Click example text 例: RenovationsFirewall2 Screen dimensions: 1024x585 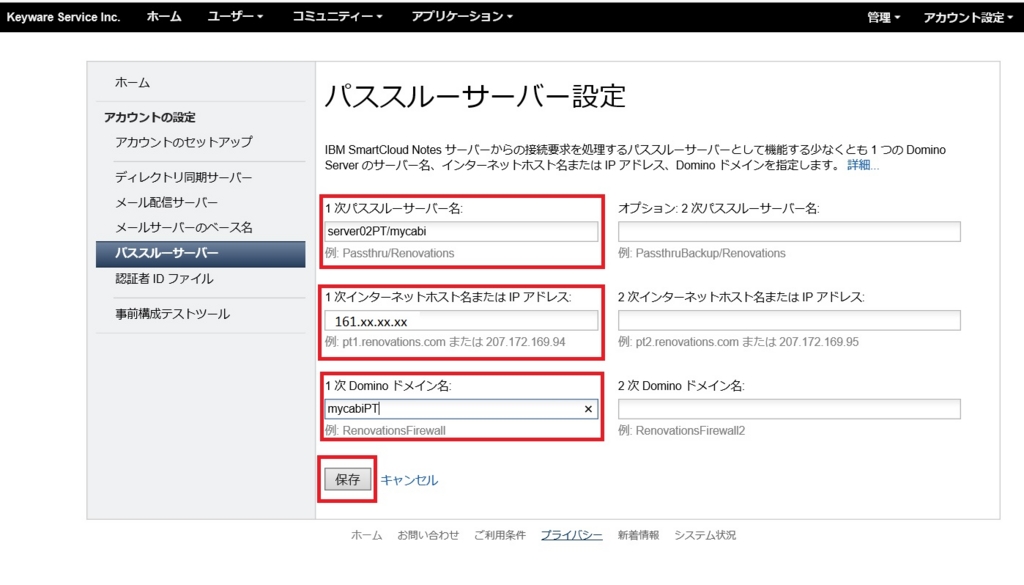click(681, 431)
